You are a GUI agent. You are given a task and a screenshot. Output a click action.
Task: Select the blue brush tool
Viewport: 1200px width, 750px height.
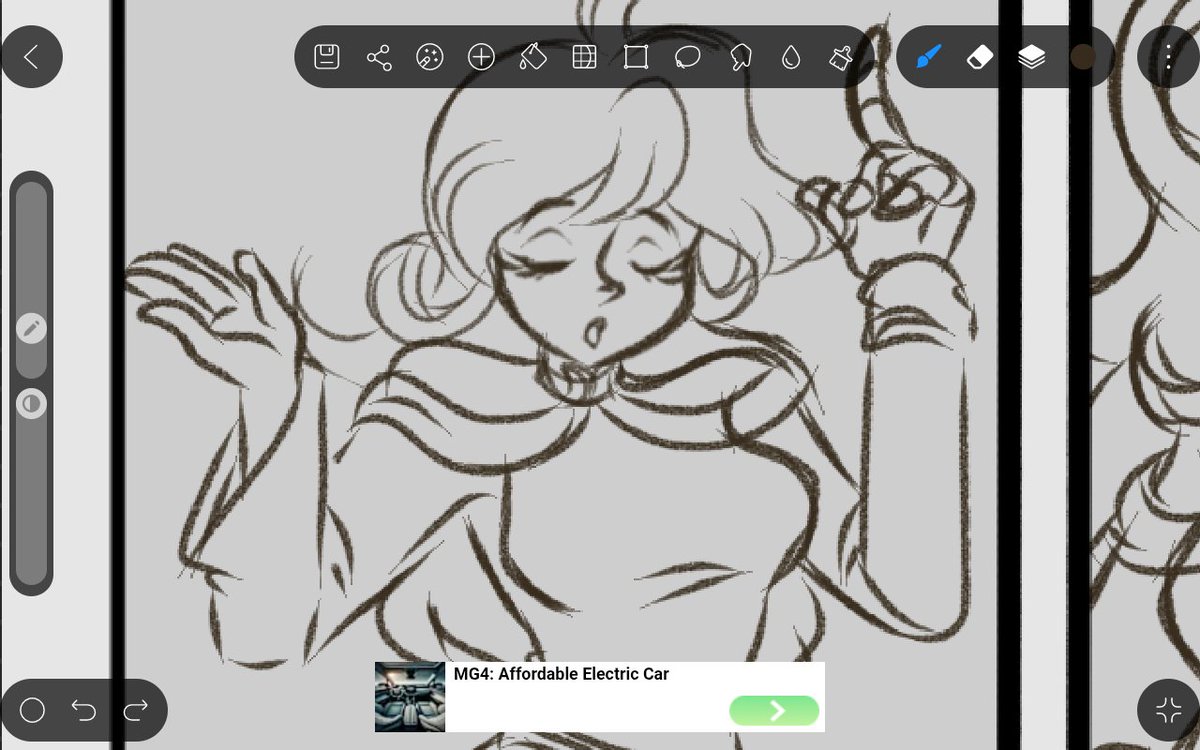coord(929,57)
